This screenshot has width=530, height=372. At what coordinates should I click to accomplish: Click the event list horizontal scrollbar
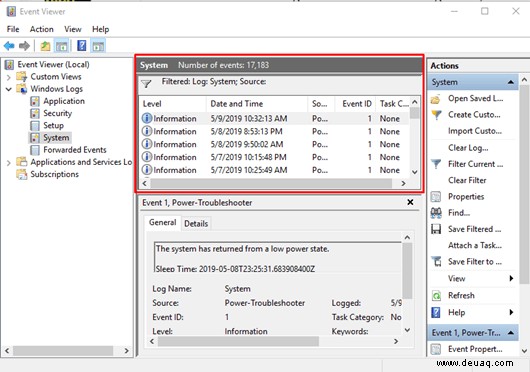click(271, 183)
